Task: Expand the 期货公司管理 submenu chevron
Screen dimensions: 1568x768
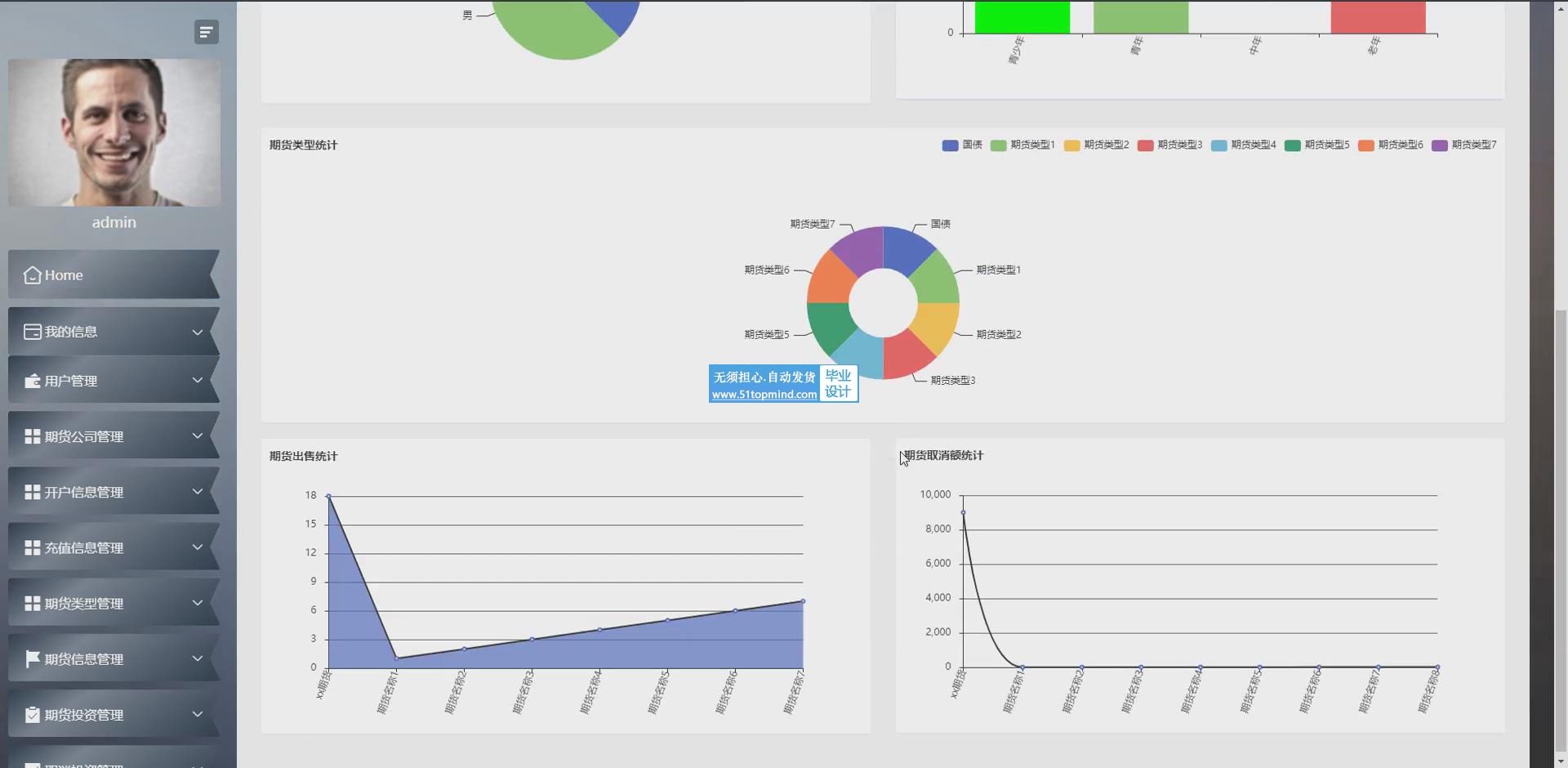Action: click(x=197, y=435)
